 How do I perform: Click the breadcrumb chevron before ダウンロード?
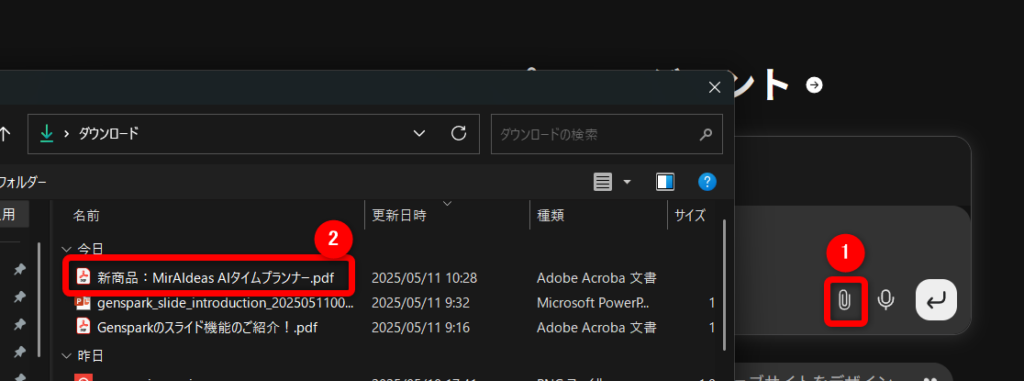66,134
